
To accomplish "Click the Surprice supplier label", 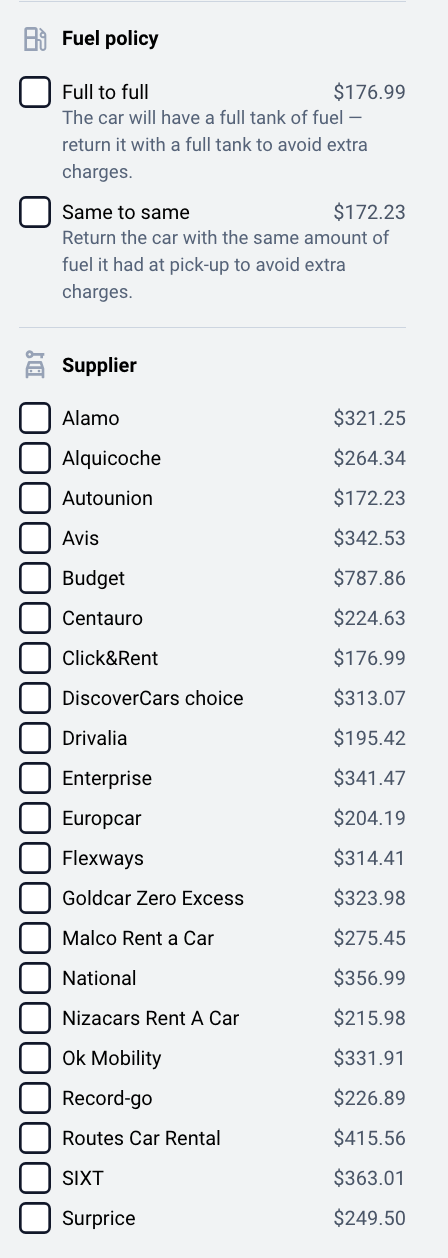I will [98, 1218].
